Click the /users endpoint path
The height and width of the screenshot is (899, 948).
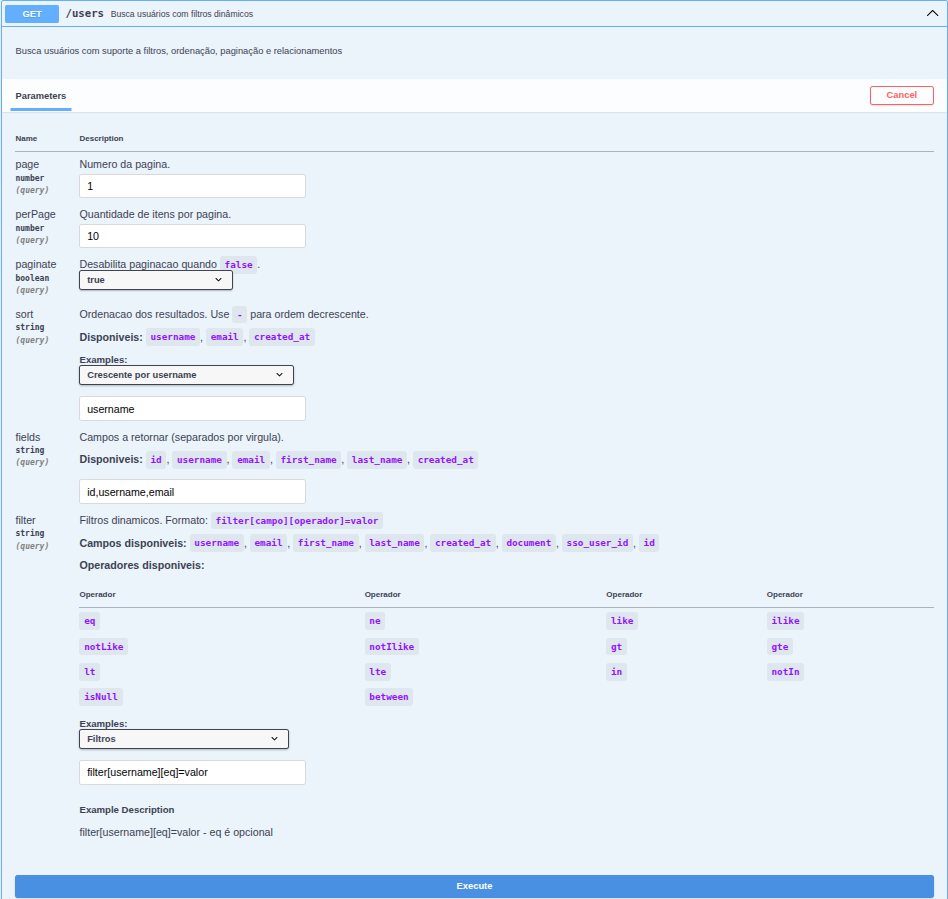[x=85, y=13]
